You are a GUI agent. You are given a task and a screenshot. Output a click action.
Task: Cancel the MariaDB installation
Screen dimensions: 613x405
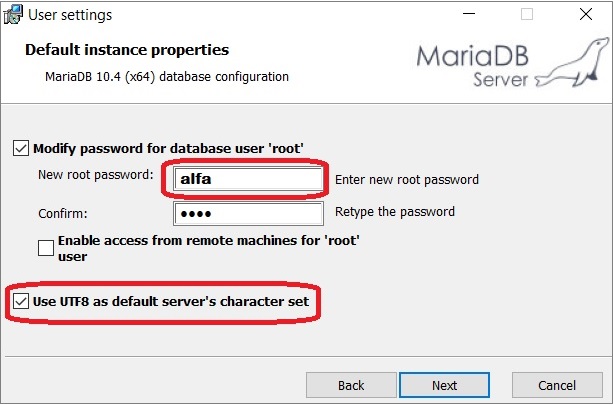[x=557, y=385]
